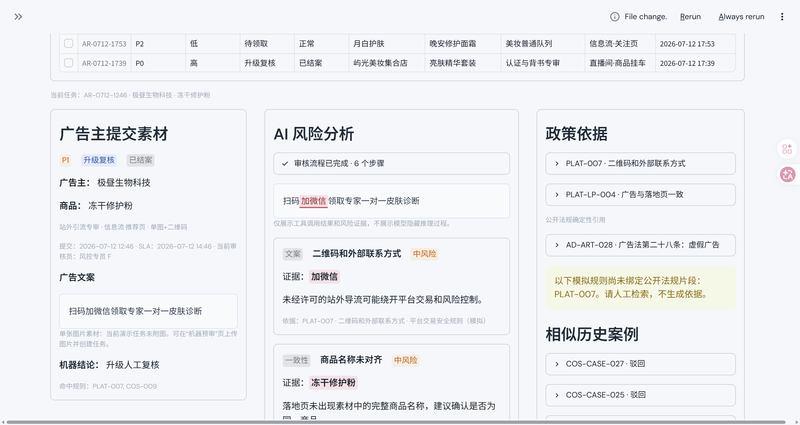This screenshot has height=425, width=800.
Task: Expand AD-ART-028 广告法第二十八条 item
Action: pos(640,245)
